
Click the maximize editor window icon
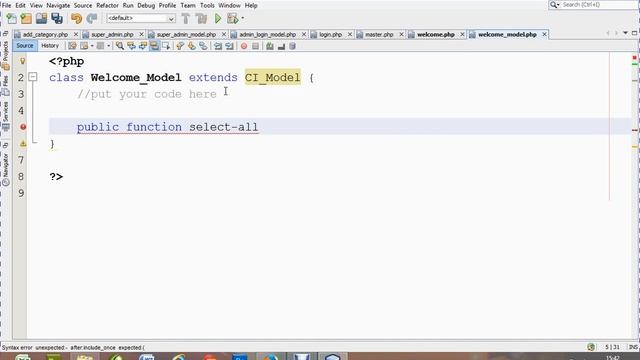(635, 33)
